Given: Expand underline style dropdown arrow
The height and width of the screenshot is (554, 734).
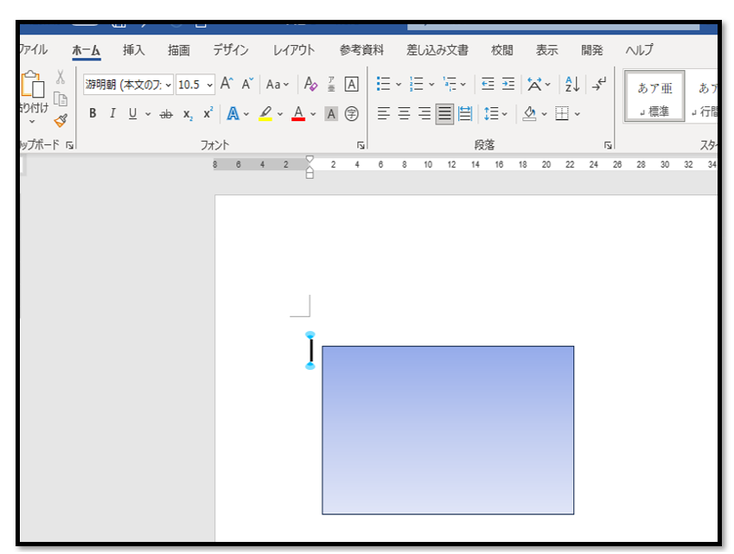Looking at the screenshot, I should (148, 114).
